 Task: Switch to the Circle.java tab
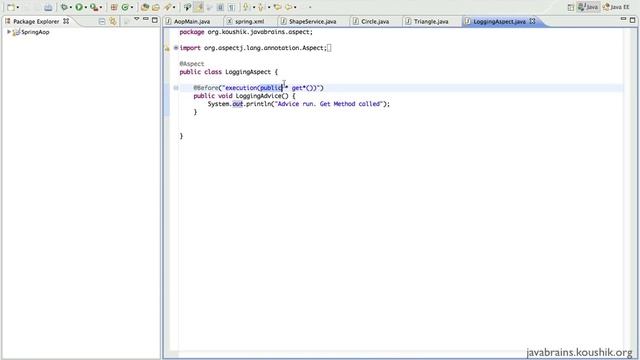click(375, 21)
